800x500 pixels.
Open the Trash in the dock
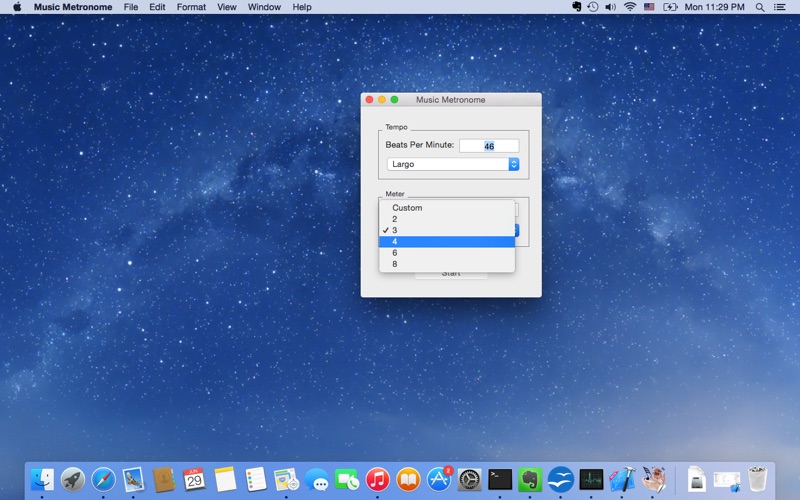point(757,480)
